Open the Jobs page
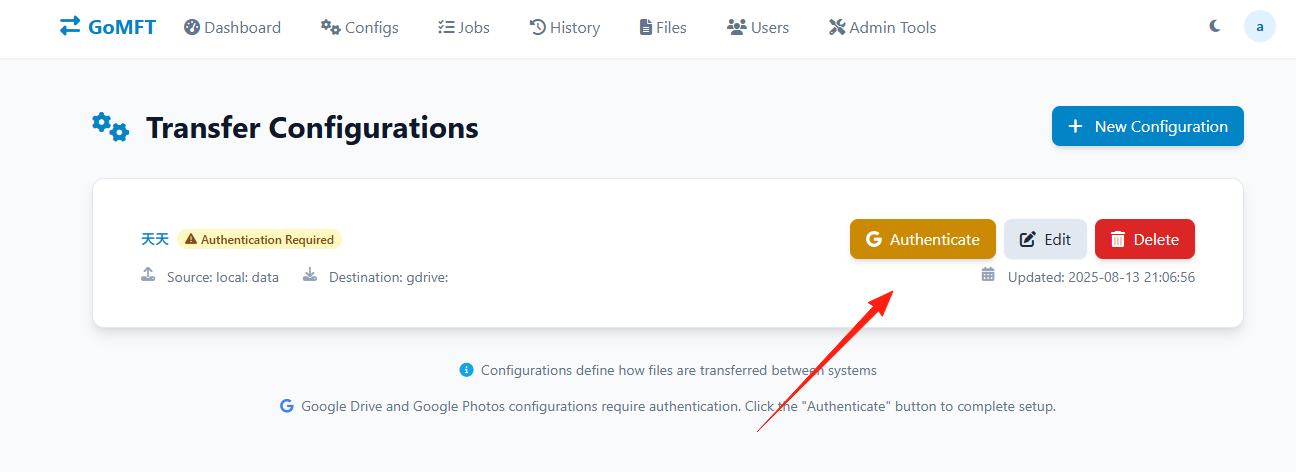 click(464, 27)
